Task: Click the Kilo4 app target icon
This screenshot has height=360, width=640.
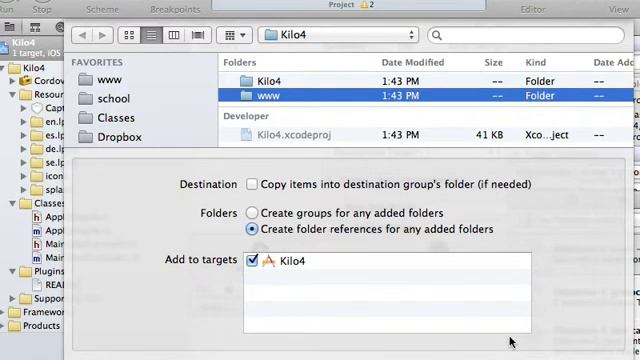Action: coord(269,261)
